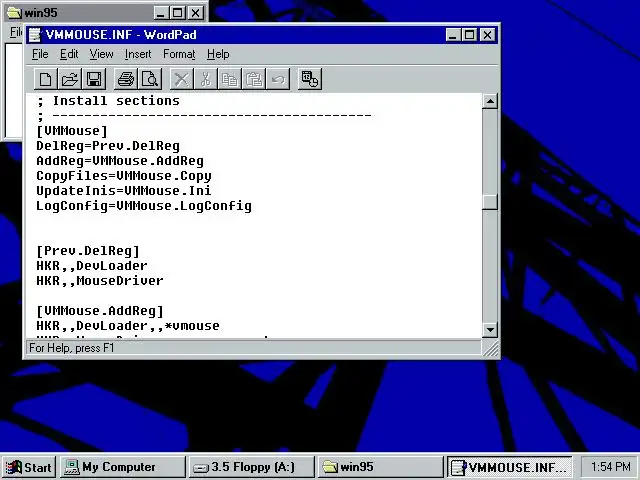Click 'UpdateInis=VMMouse.Ini' line
This screenshot has height=480, width=640.
[x=124, y=191]
